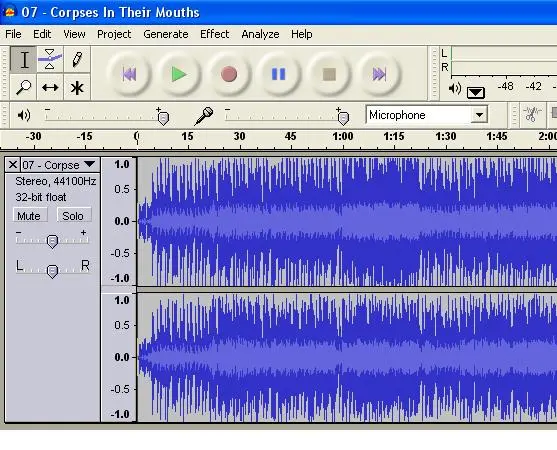The width and height of the screenshot is (557, 450).
Task: Open the Microphone input source dropdown
Action: click(479, 115)
